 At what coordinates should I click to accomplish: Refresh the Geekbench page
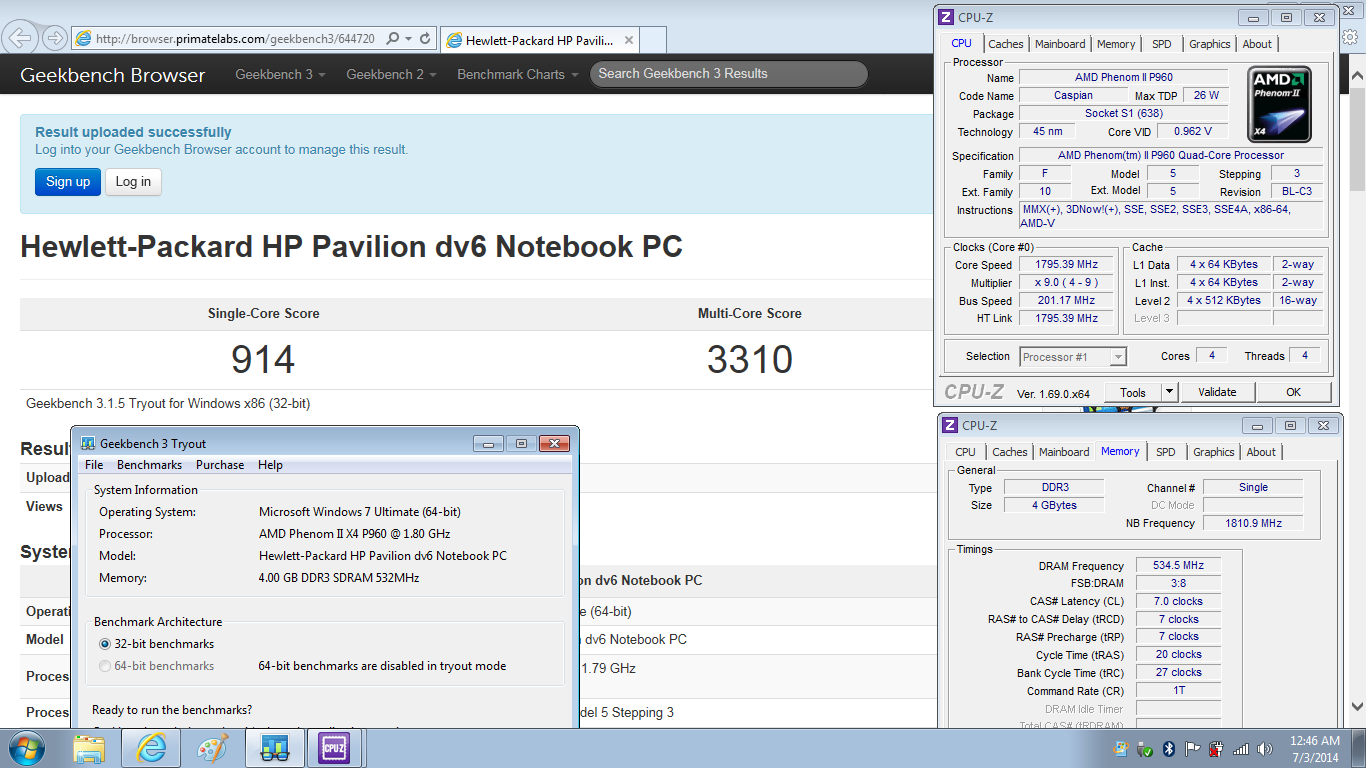tap(425, 39)
